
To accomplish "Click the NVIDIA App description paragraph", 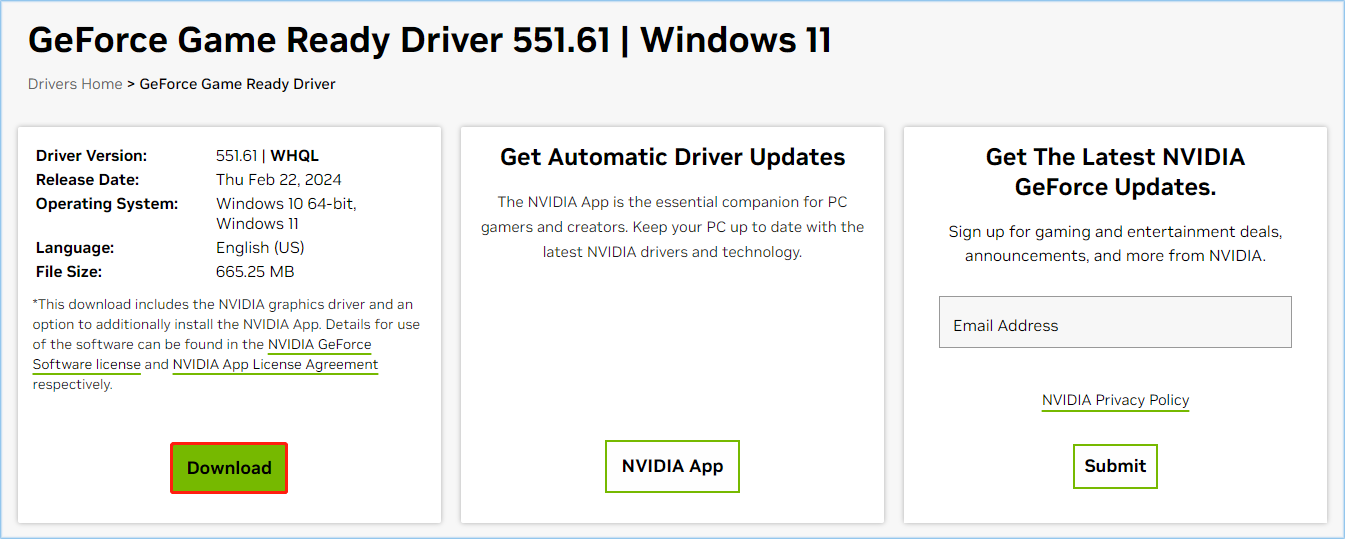I will point(673,227).
